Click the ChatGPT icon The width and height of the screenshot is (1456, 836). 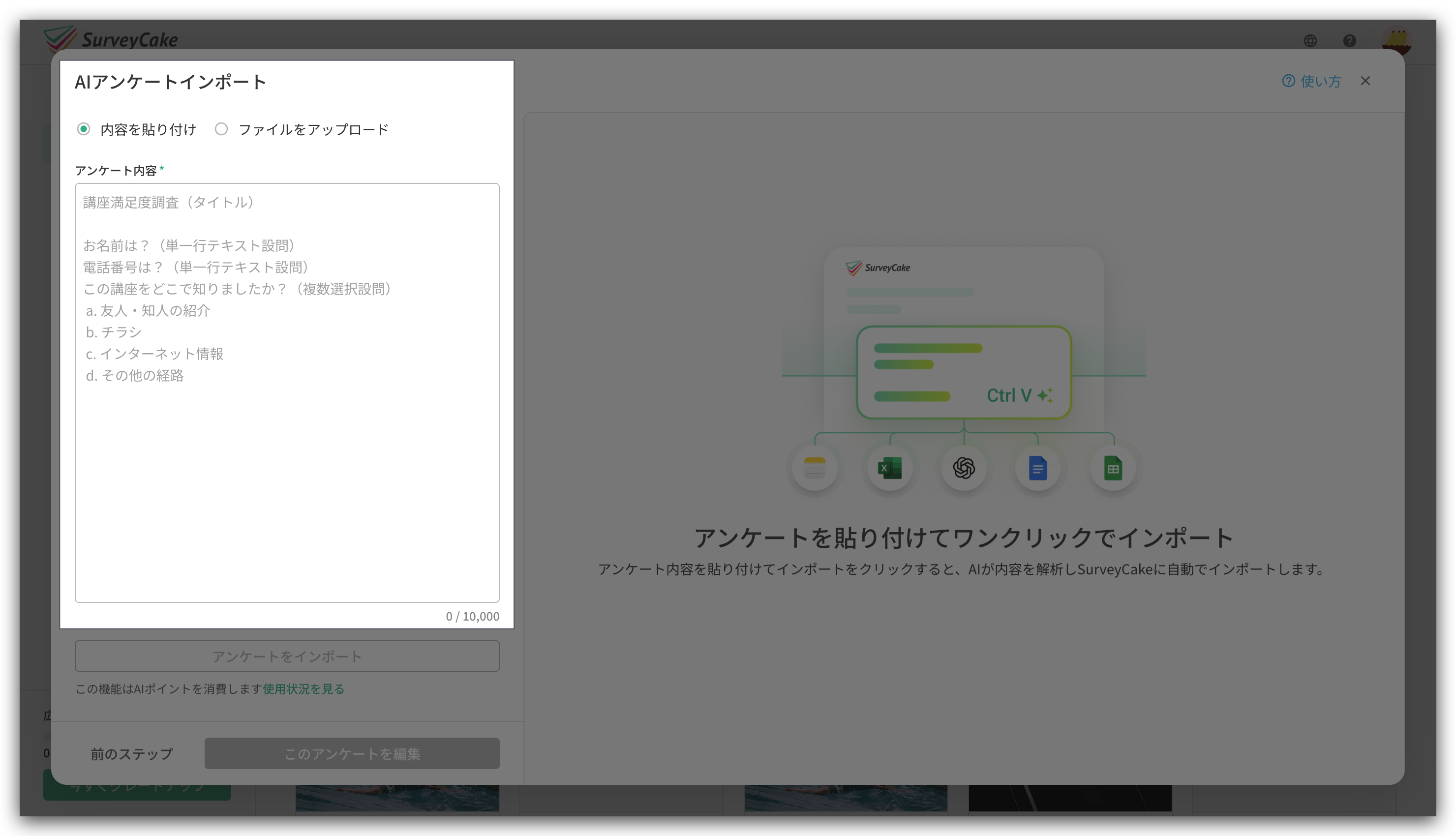pos(964,469)
